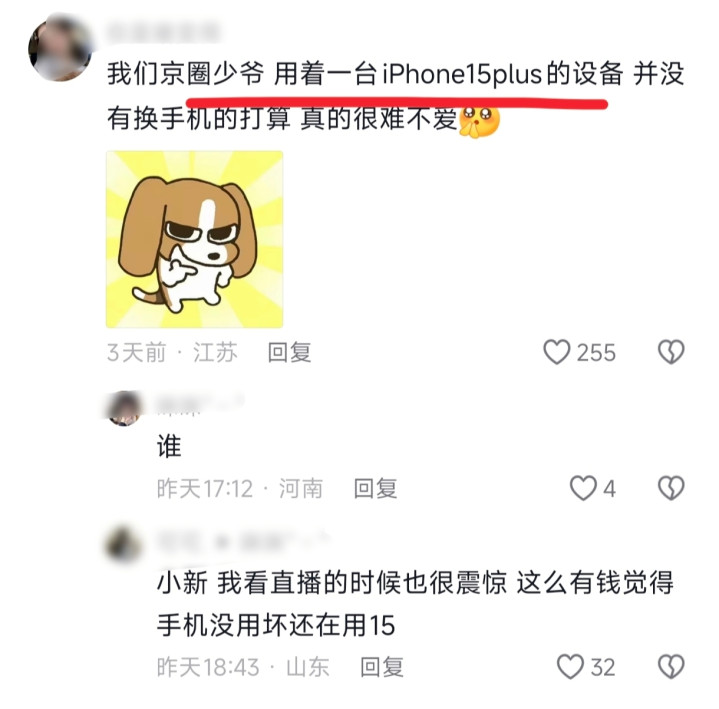
Task: Tap the pleading emoji in the comment
Action: tap(479, 122)
